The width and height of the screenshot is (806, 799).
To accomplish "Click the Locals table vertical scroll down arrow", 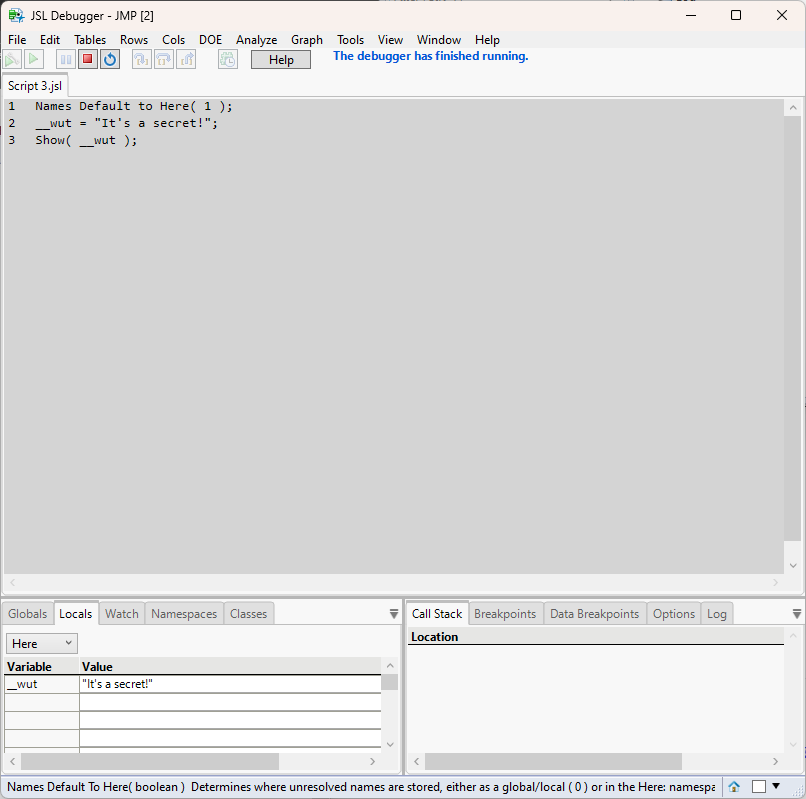I will (x=390, y=744).
